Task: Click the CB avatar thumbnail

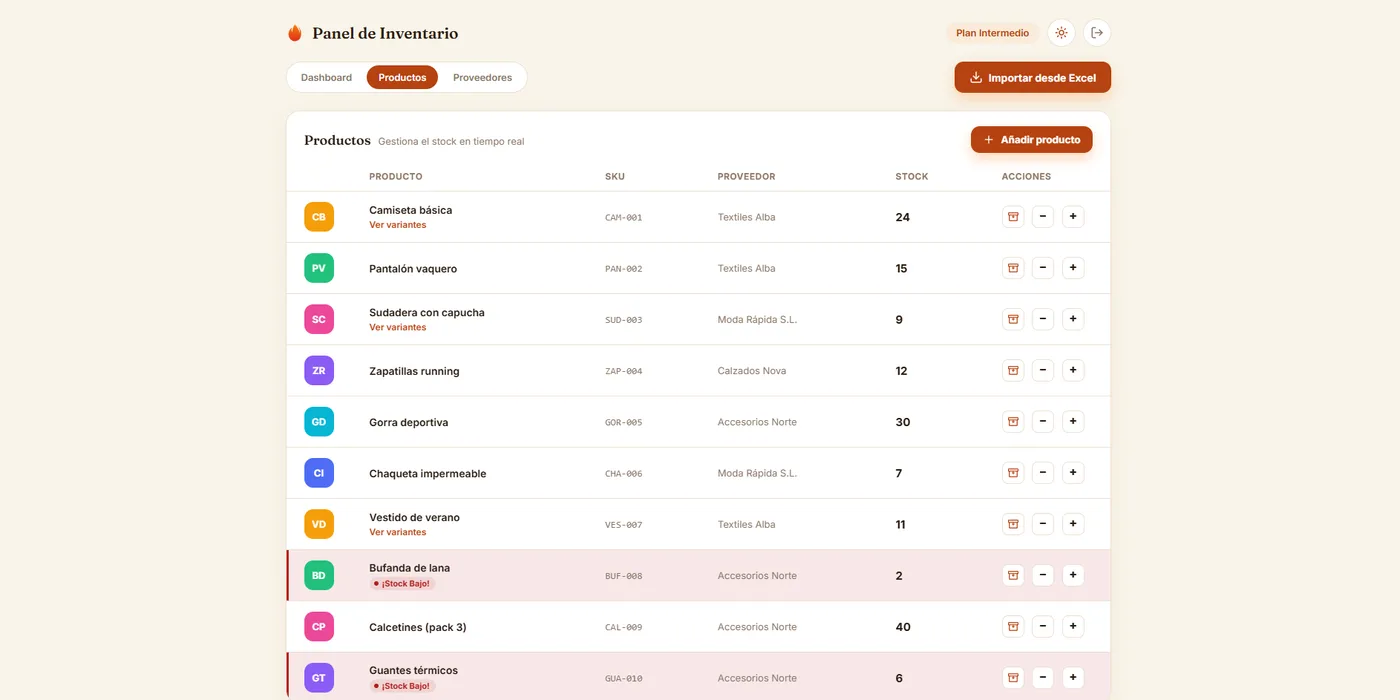Action: (319, 217)
